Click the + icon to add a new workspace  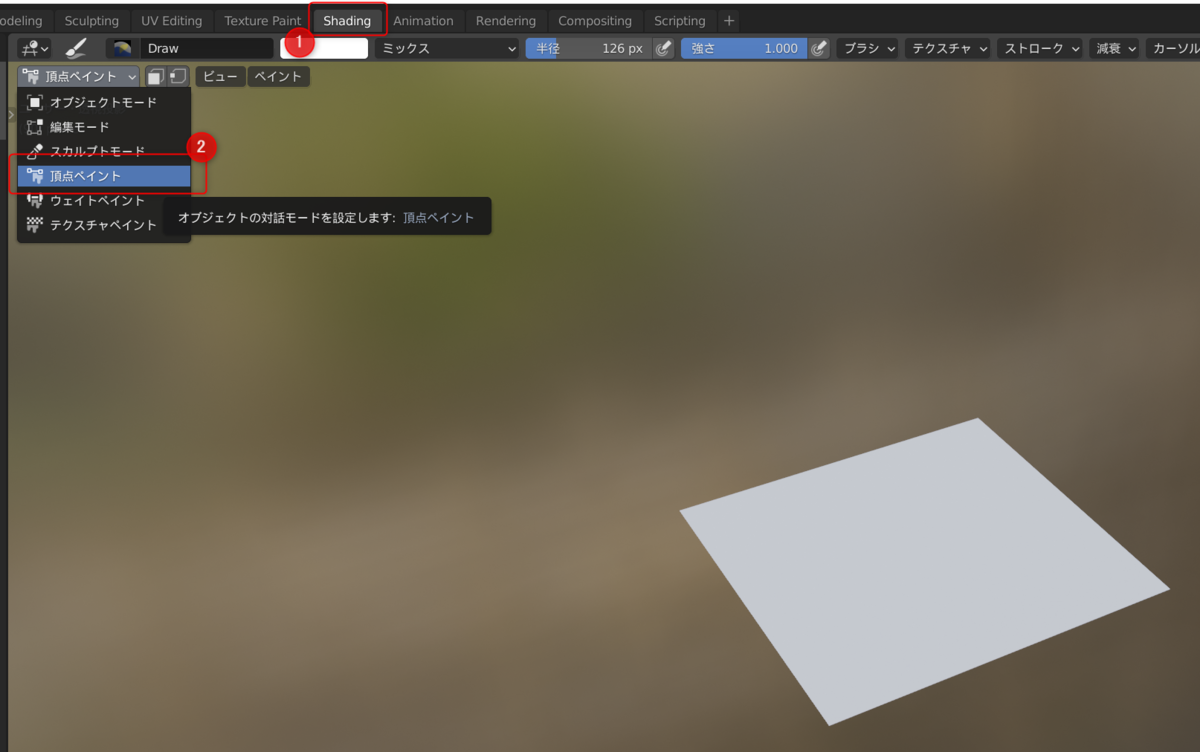728,19
